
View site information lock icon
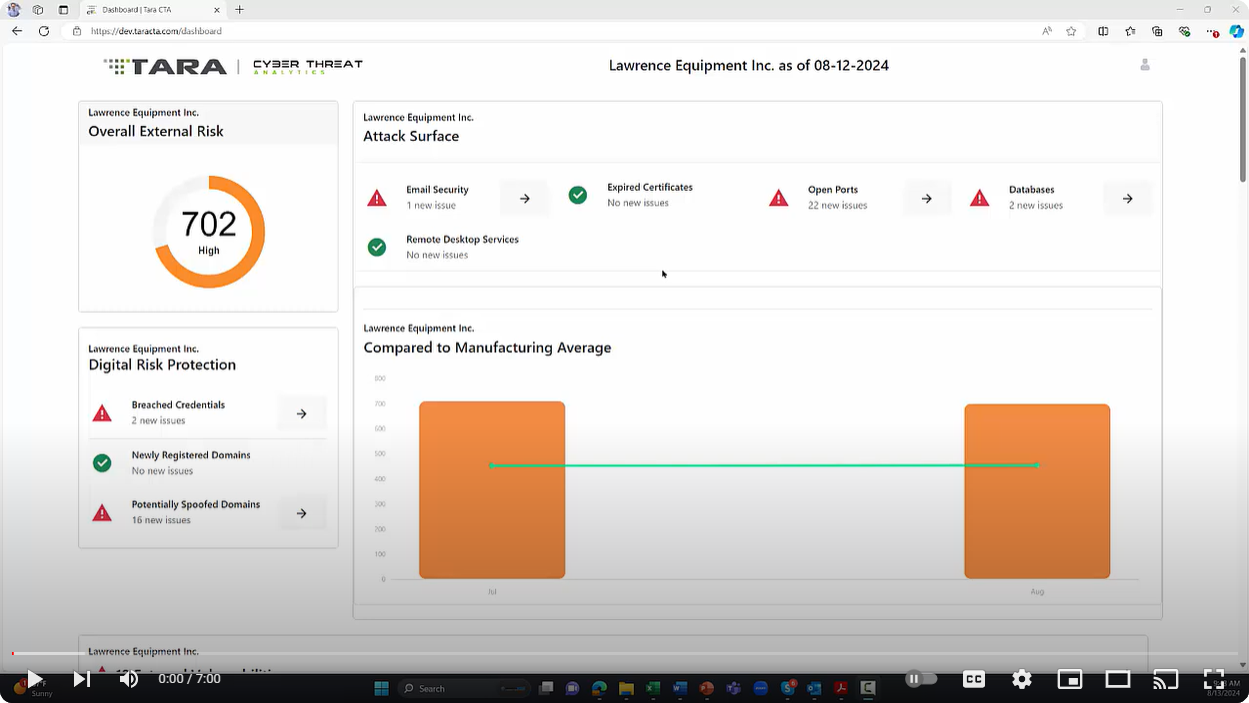coord(77,31)
